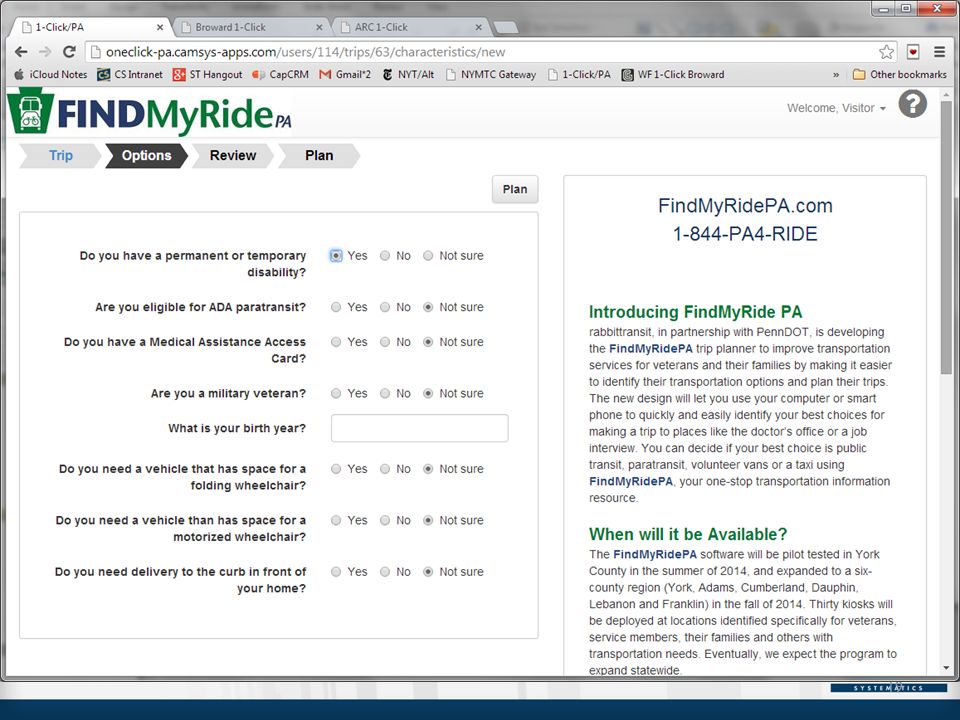Open the Chrome hamburger menu
The image size is (960, 720).
[x=939, y=52]
